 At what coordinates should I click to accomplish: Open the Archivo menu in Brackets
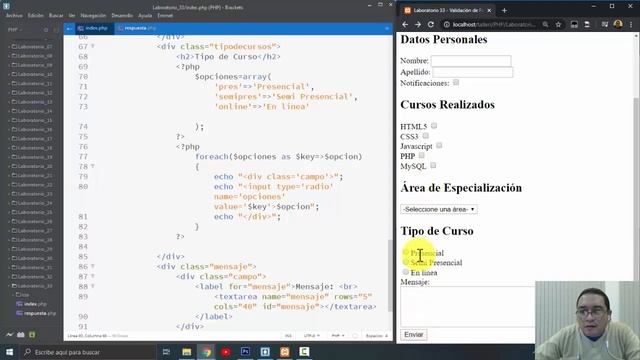point(14,16)
